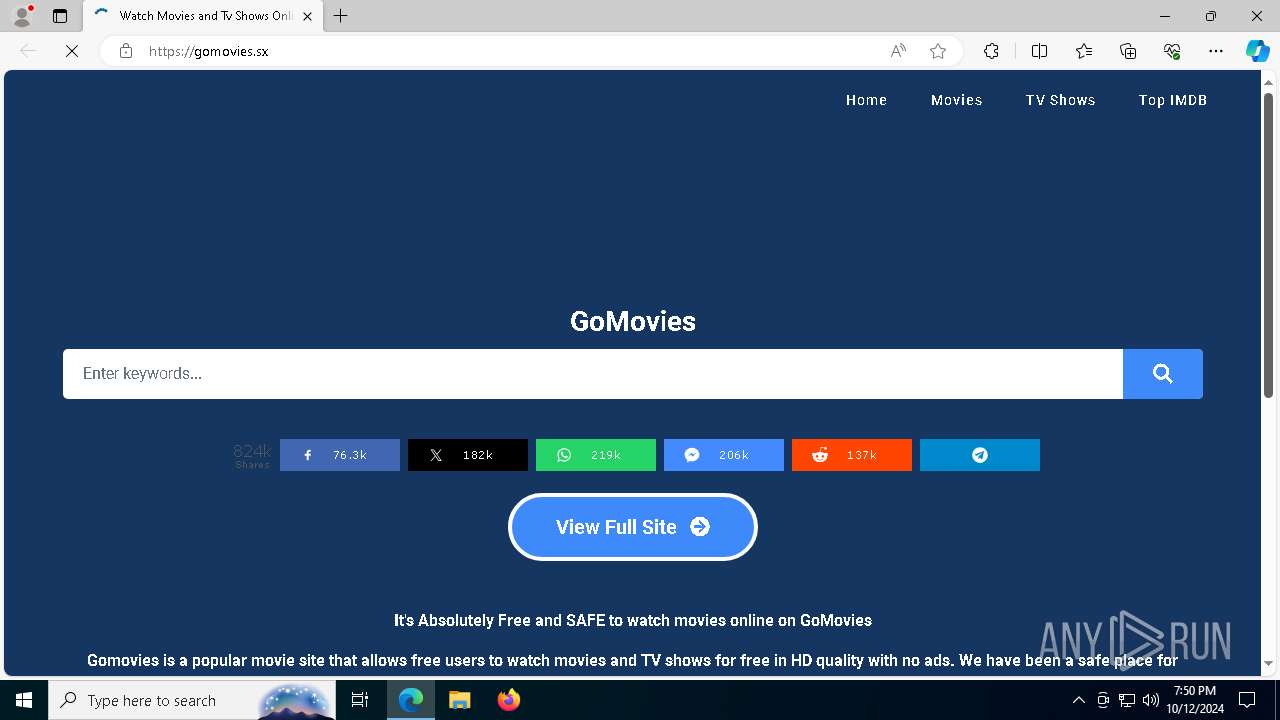Share on Reddit 137k button
The height and width of the screenshot is (720, 1280).
852,455
